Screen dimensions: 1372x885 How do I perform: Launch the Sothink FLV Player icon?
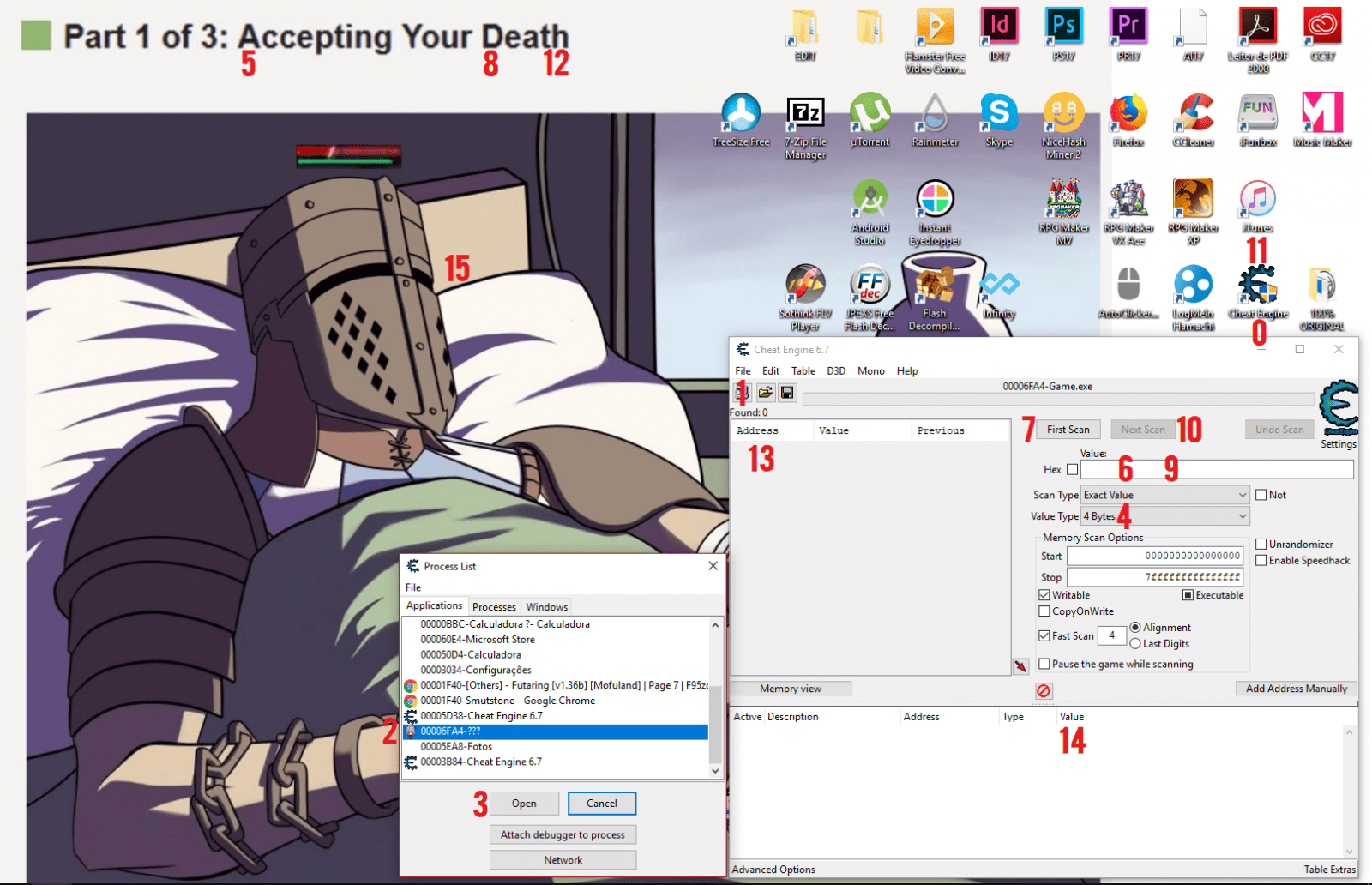(x=806, y=298)
